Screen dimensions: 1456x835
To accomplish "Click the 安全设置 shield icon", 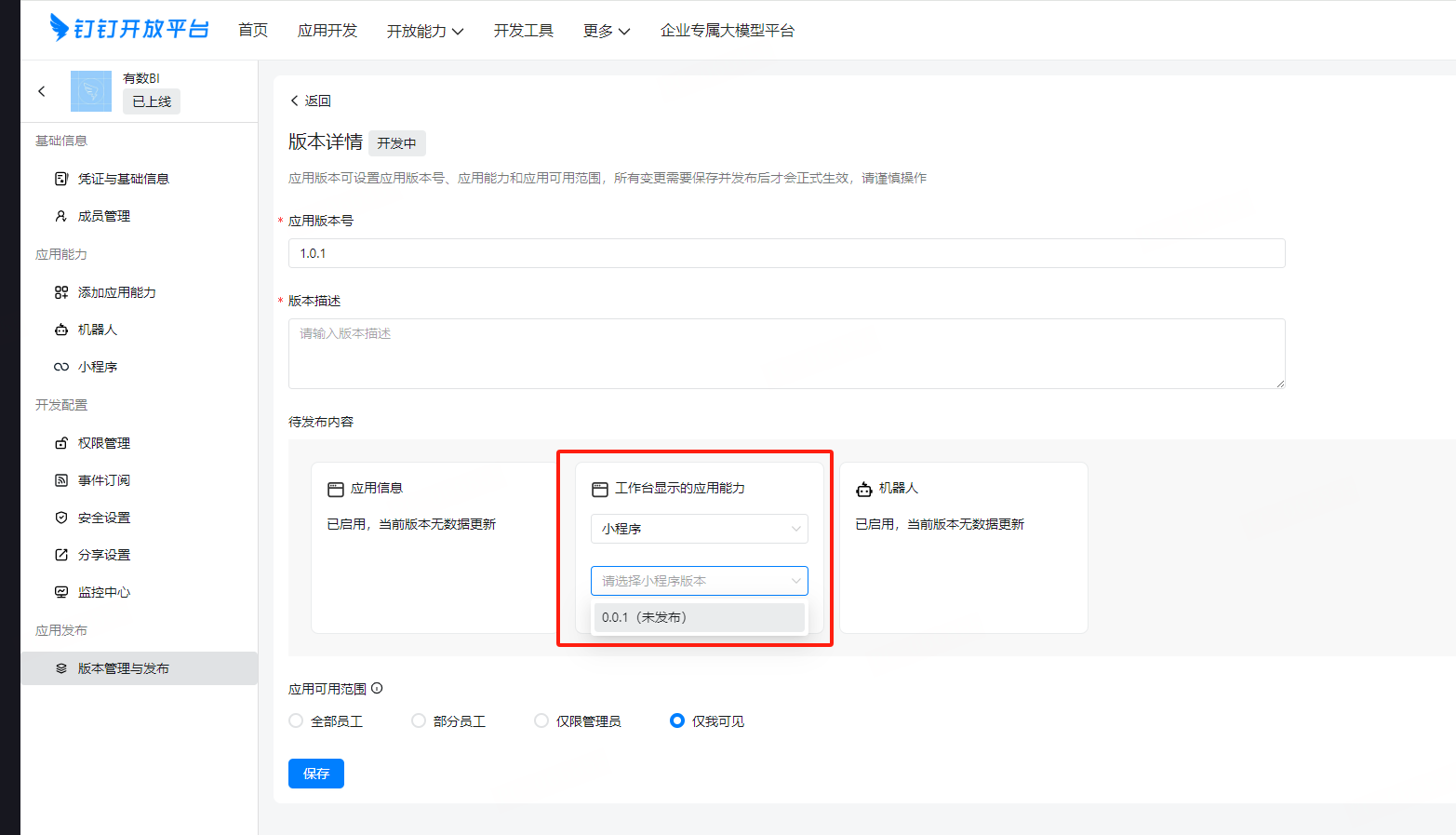I will tap(61, 518).
